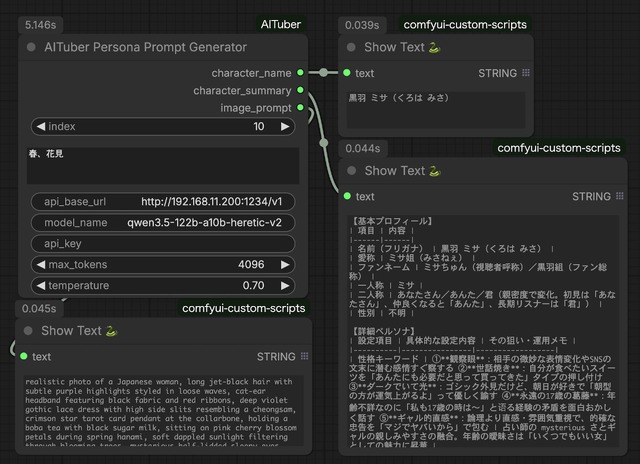Click the empty api_key field
Viewport: 640px width, 464px height.
point(164,244)
